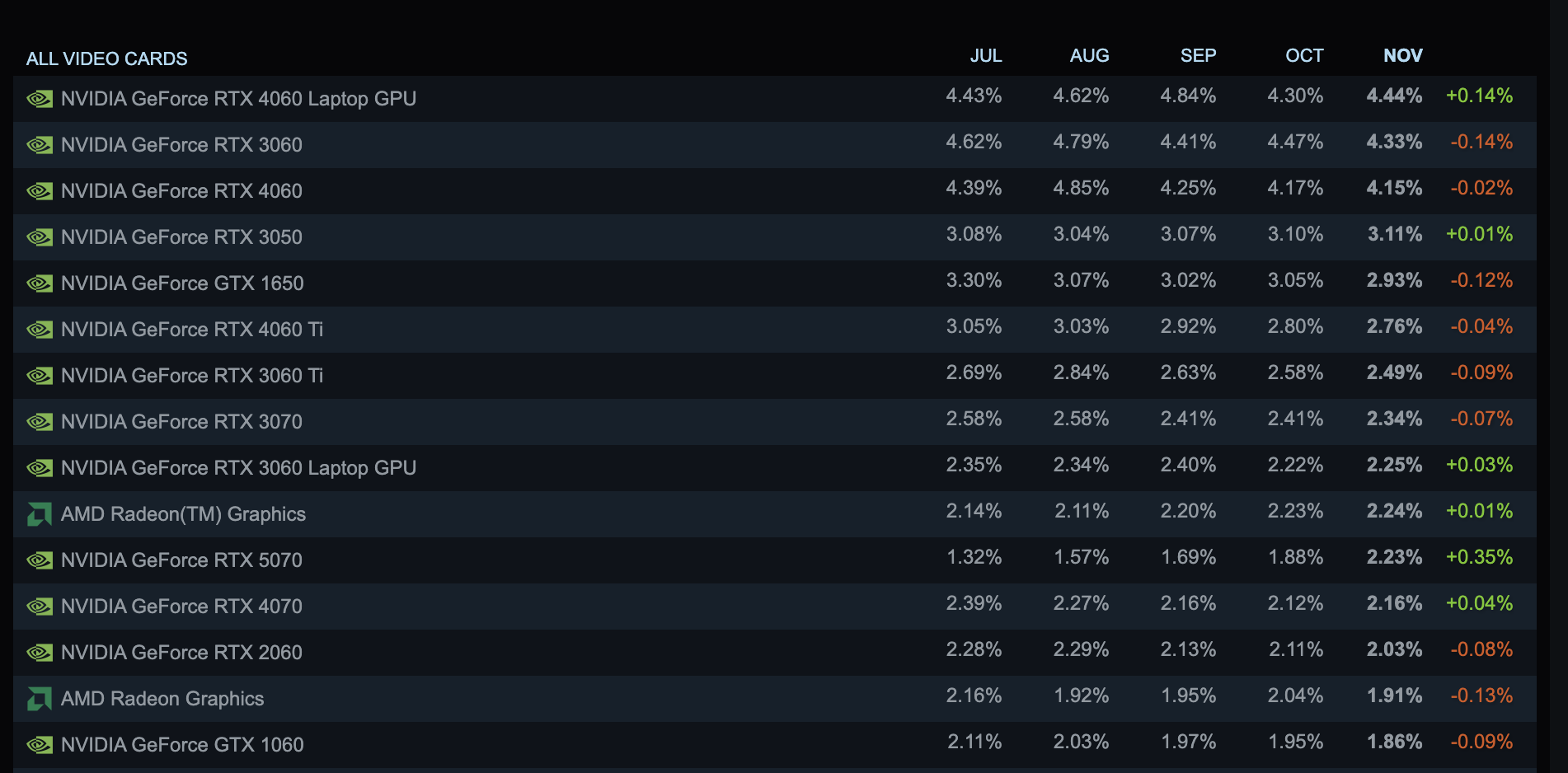
Task: Click the +0.35% change for RTX 5070
Action: 1479,557
